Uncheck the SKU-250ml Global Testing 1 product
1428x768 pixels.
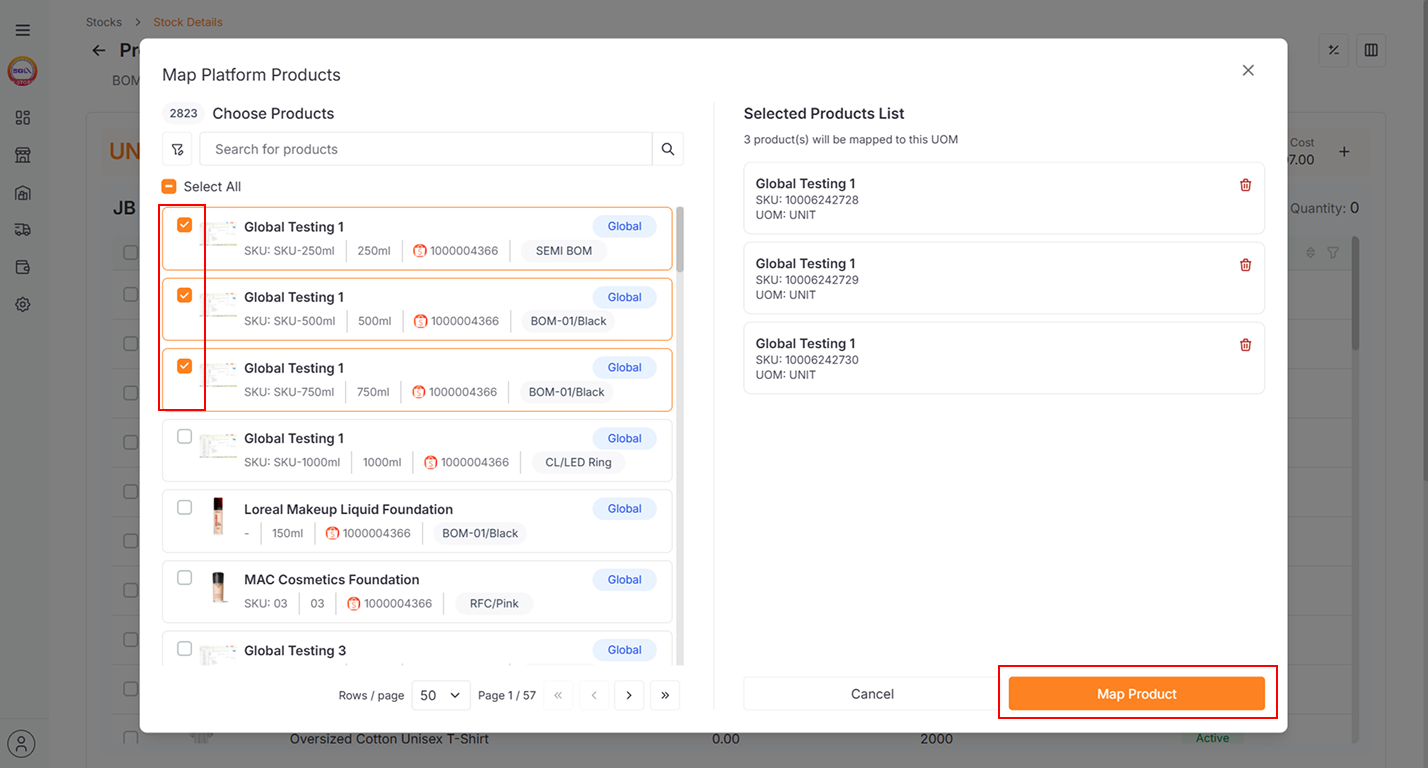(x=184, y=224)
